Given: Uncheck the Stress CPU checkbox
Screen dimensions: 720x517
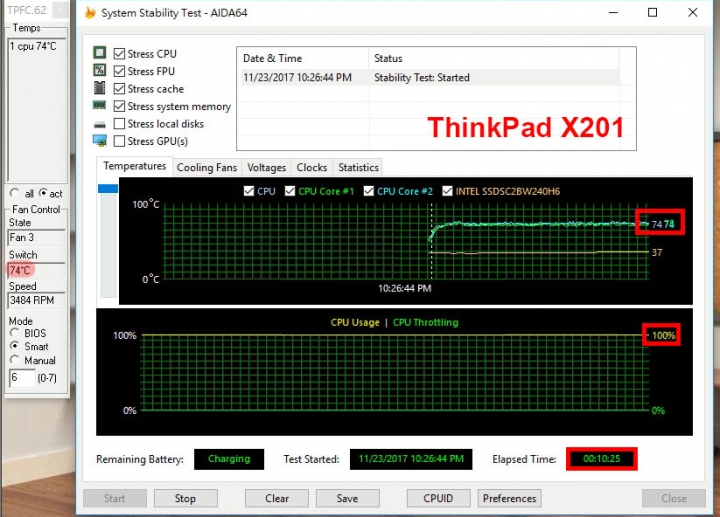Looking at the screenshot, I should click(119, 54).
